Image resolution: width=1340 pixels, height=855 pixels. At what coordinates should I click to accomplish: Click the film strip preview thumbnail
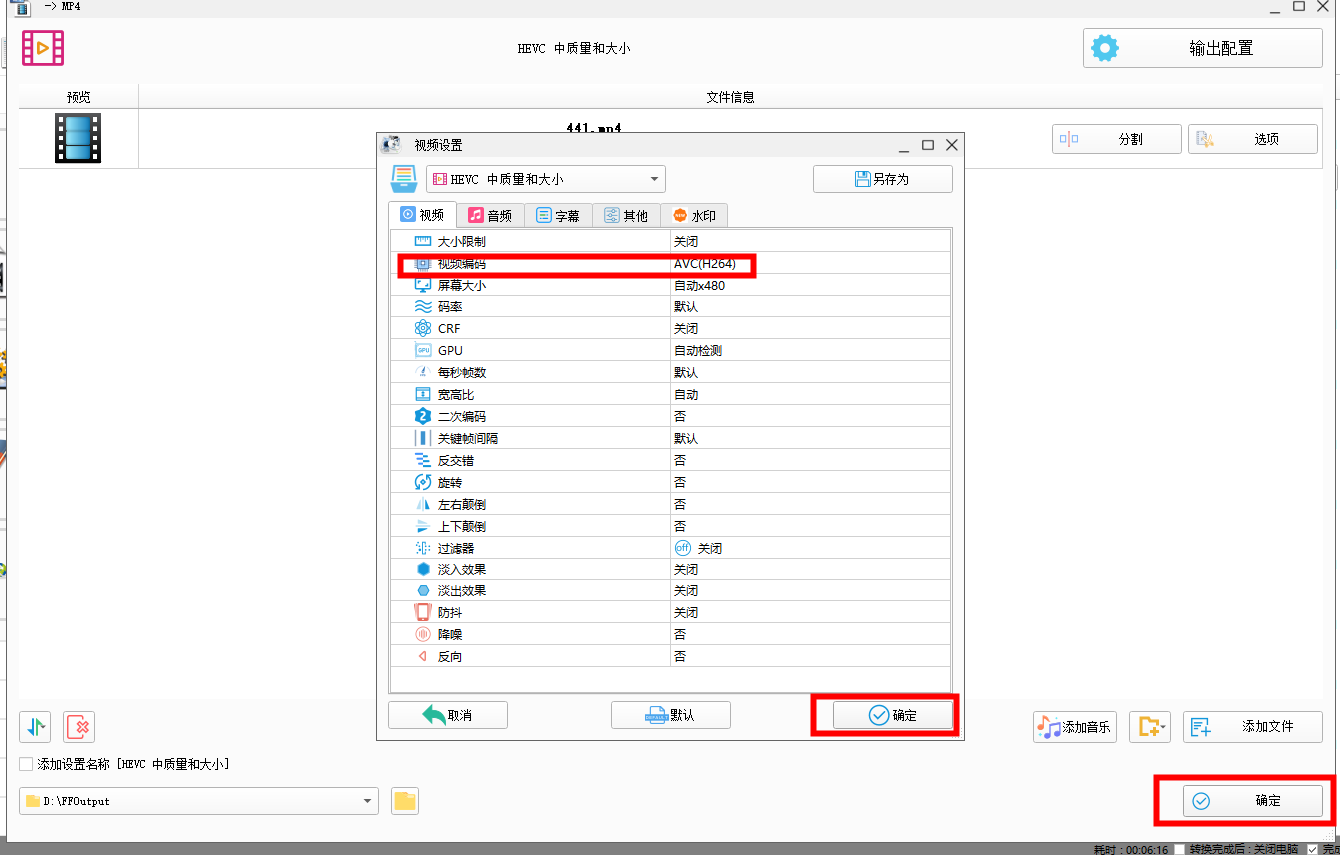pyautogui.click(x=78, y=138)
